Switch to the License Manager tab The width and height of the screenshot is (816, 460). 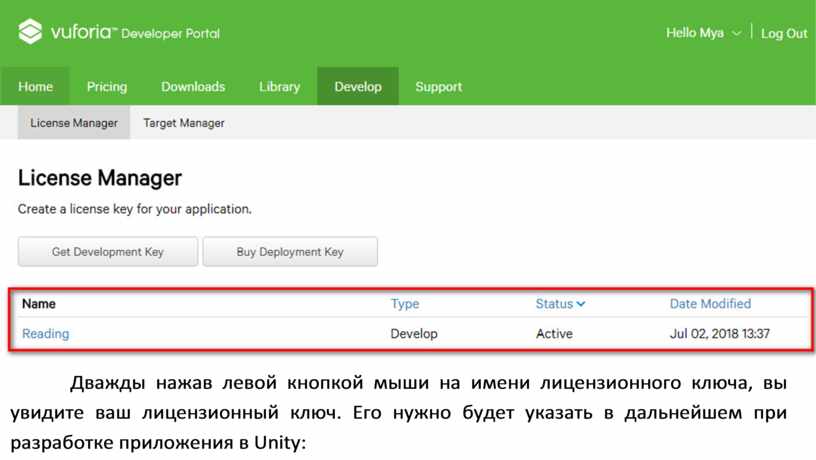tap(74, 123)
